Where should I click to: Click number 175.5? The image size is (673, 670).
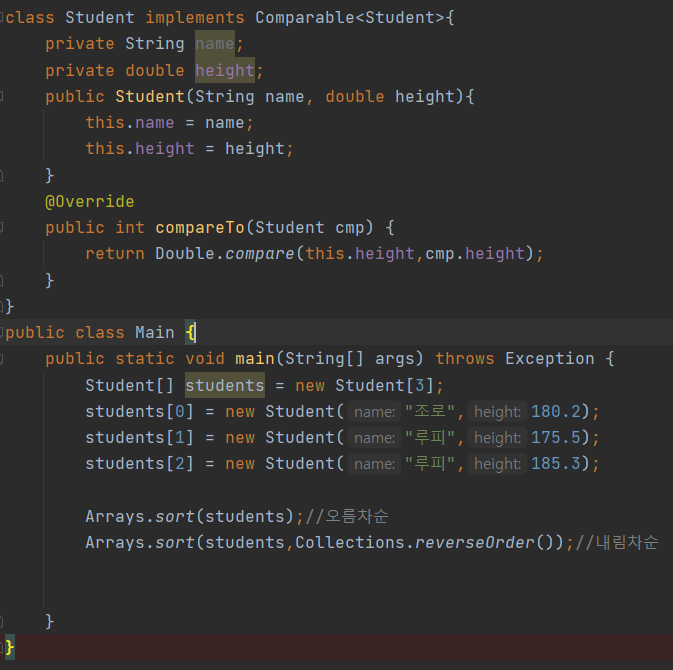point(555,438)
